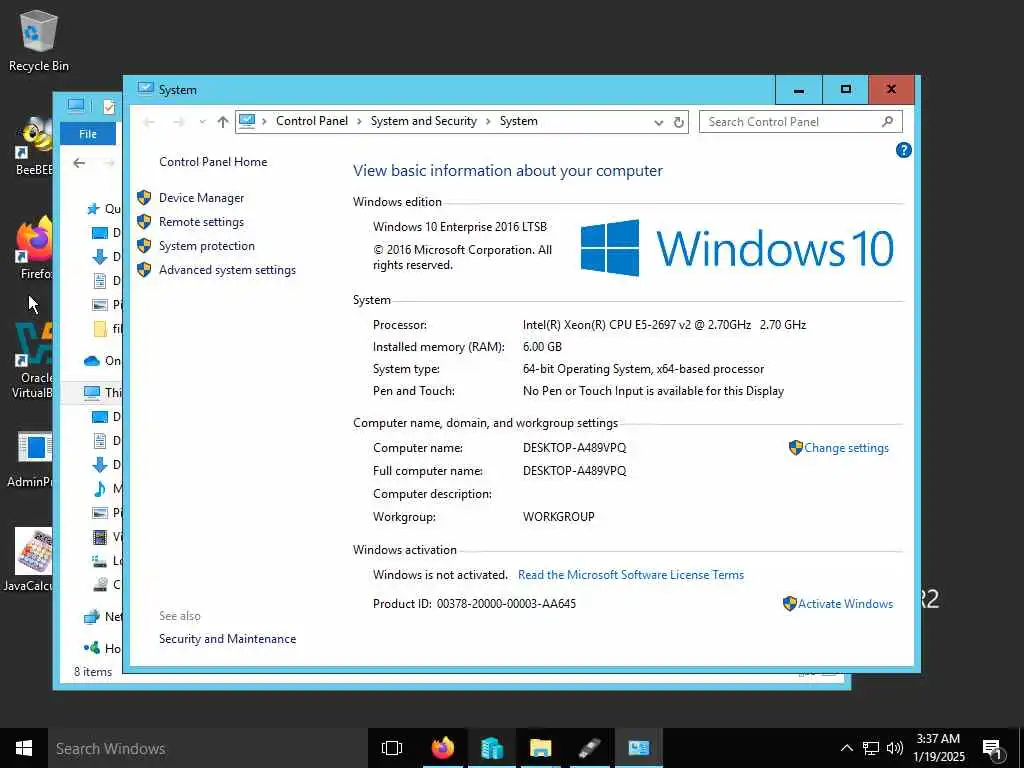Click the search magnifier icon in Control Panel

pyautogui.click(x=887, y=122)
